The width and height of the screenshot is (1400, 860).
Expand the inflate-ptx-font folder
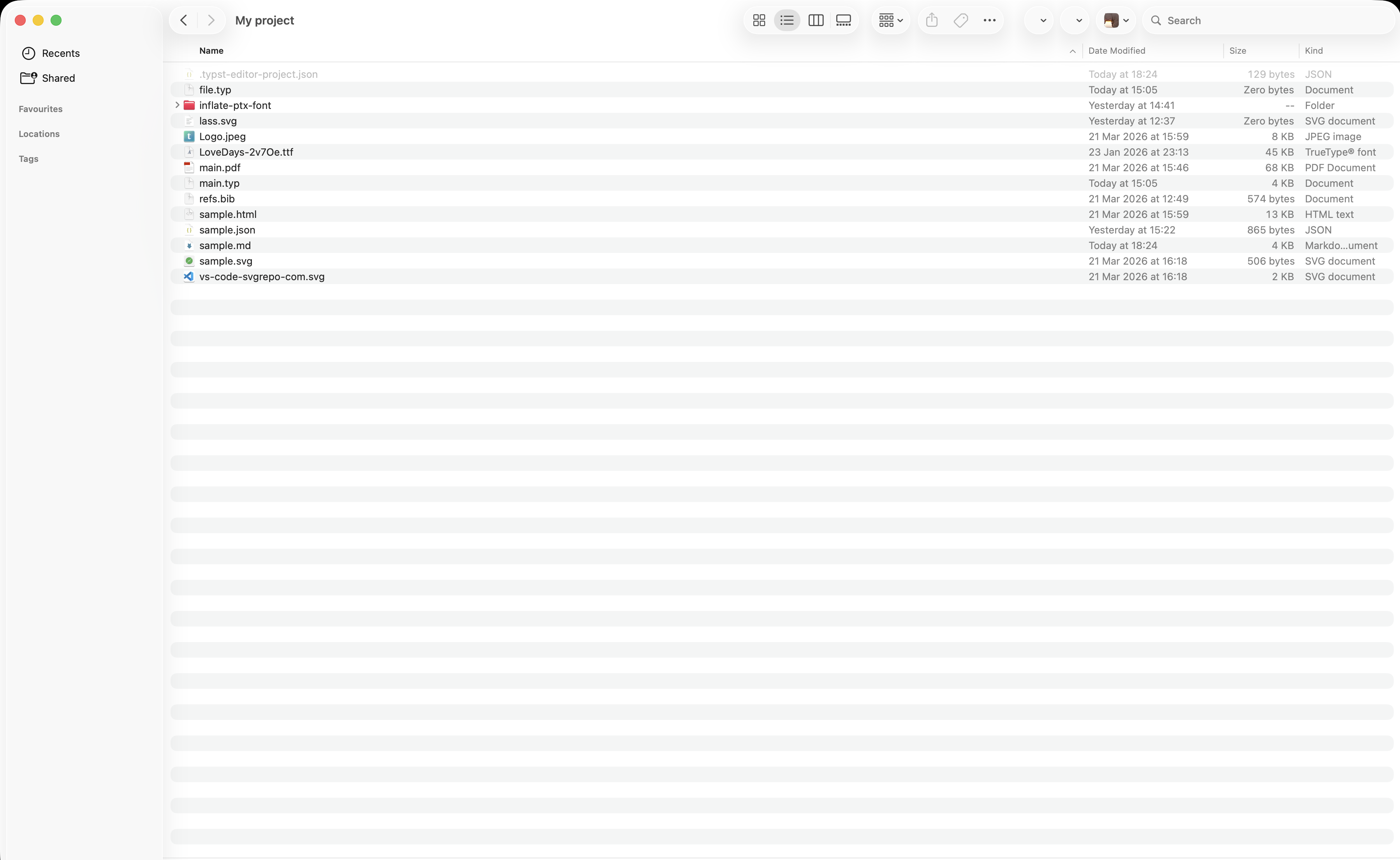pos(177,105)
